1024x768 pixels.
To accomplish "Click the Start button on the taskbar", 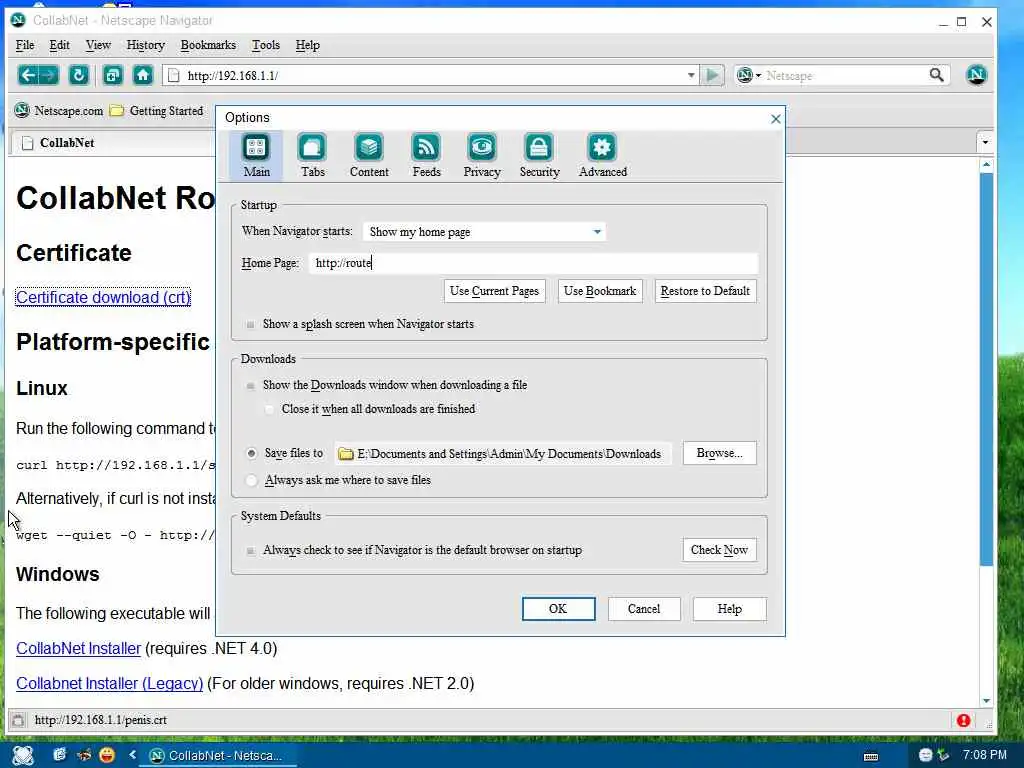I will coord(23,755).
